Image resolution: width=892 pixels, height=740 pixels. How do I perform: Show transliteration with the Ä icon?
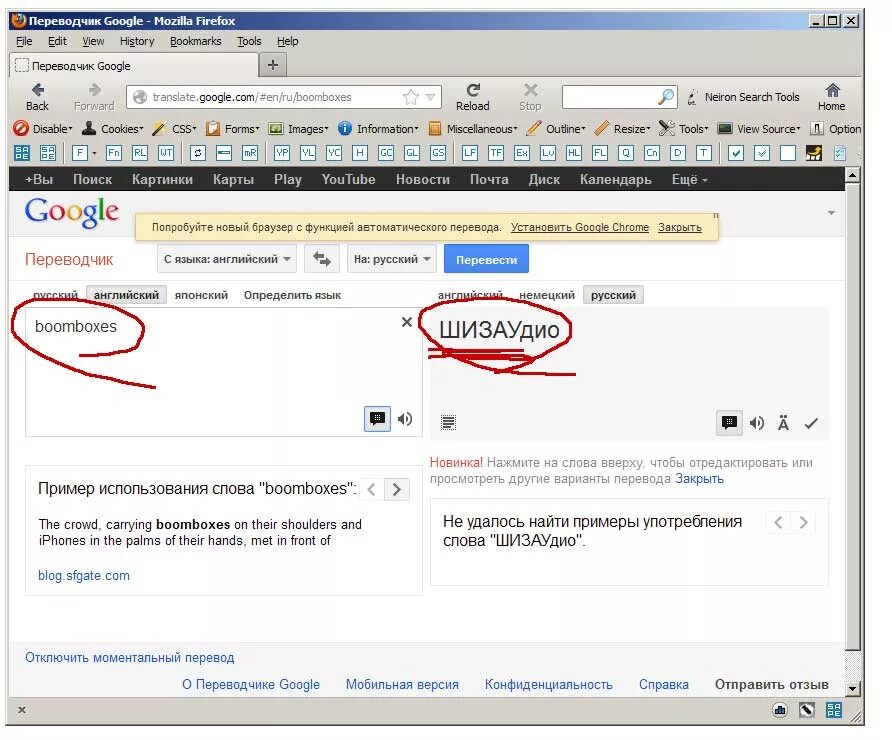783,423
